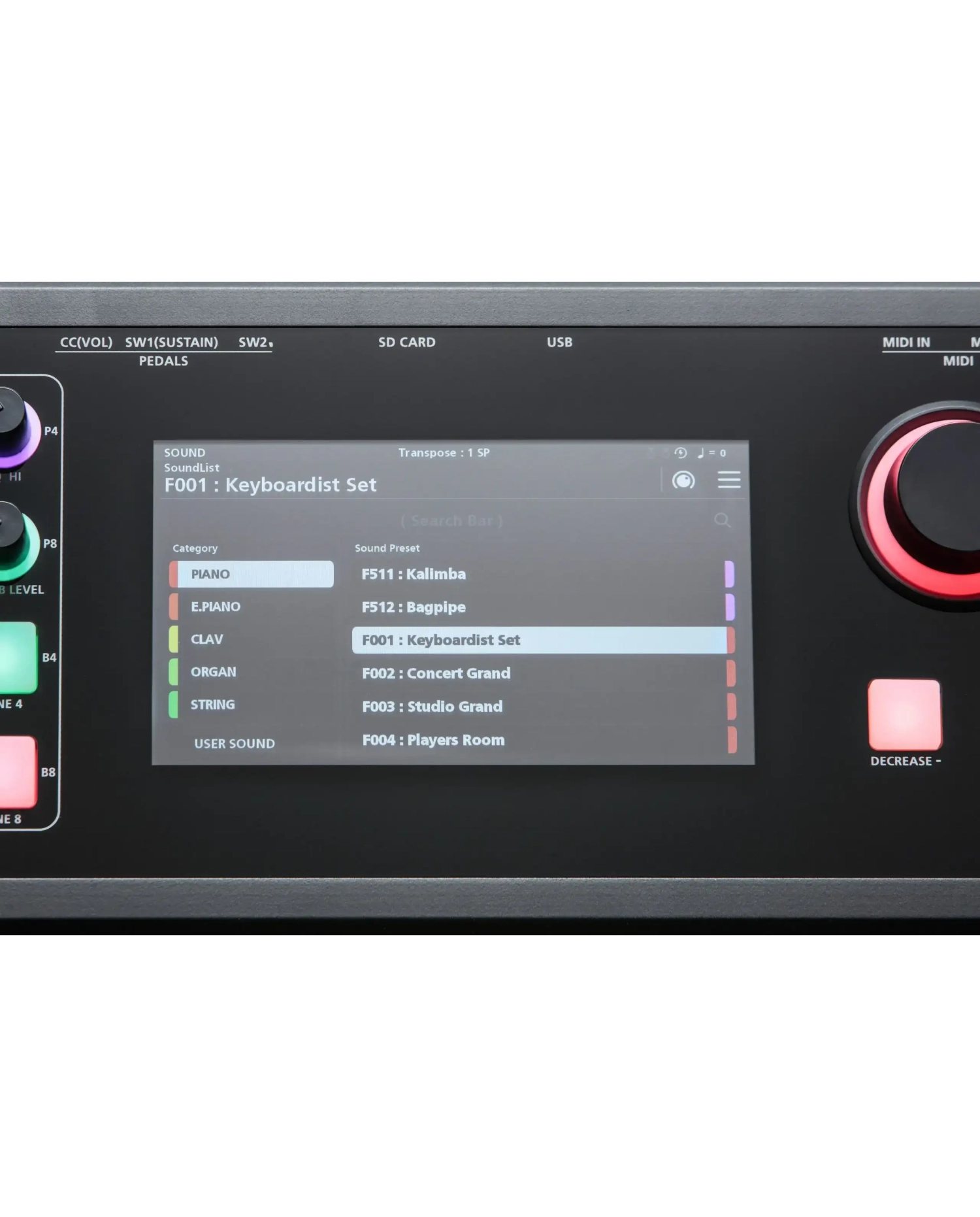Tap the red marker beside F004 Players Room
Screen dimensions: 980x1217
point(732,740)
